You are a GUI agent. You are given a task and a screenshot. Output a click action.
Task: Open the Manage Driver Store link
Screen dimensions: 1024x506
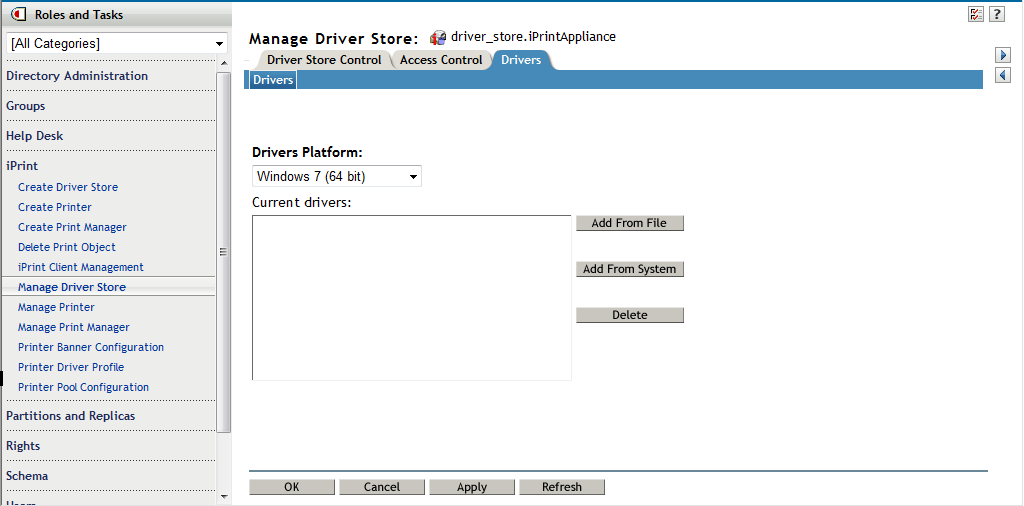(72, 287)
